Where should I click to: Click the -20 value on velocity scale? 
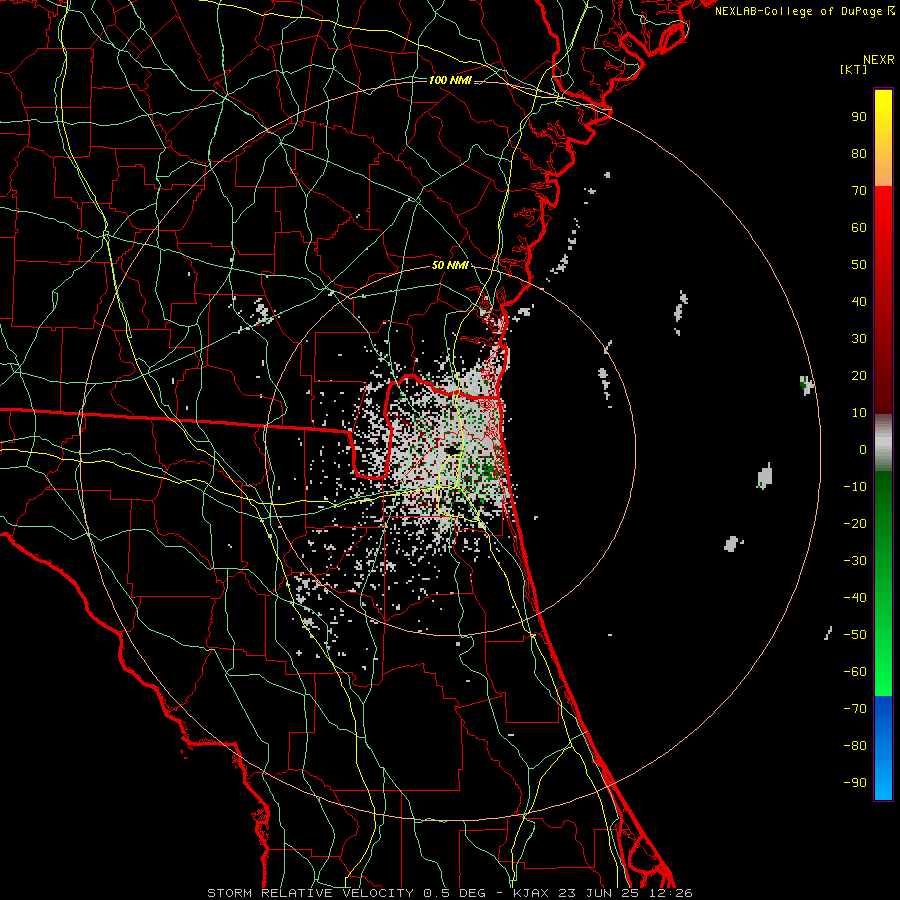(855, 523)
